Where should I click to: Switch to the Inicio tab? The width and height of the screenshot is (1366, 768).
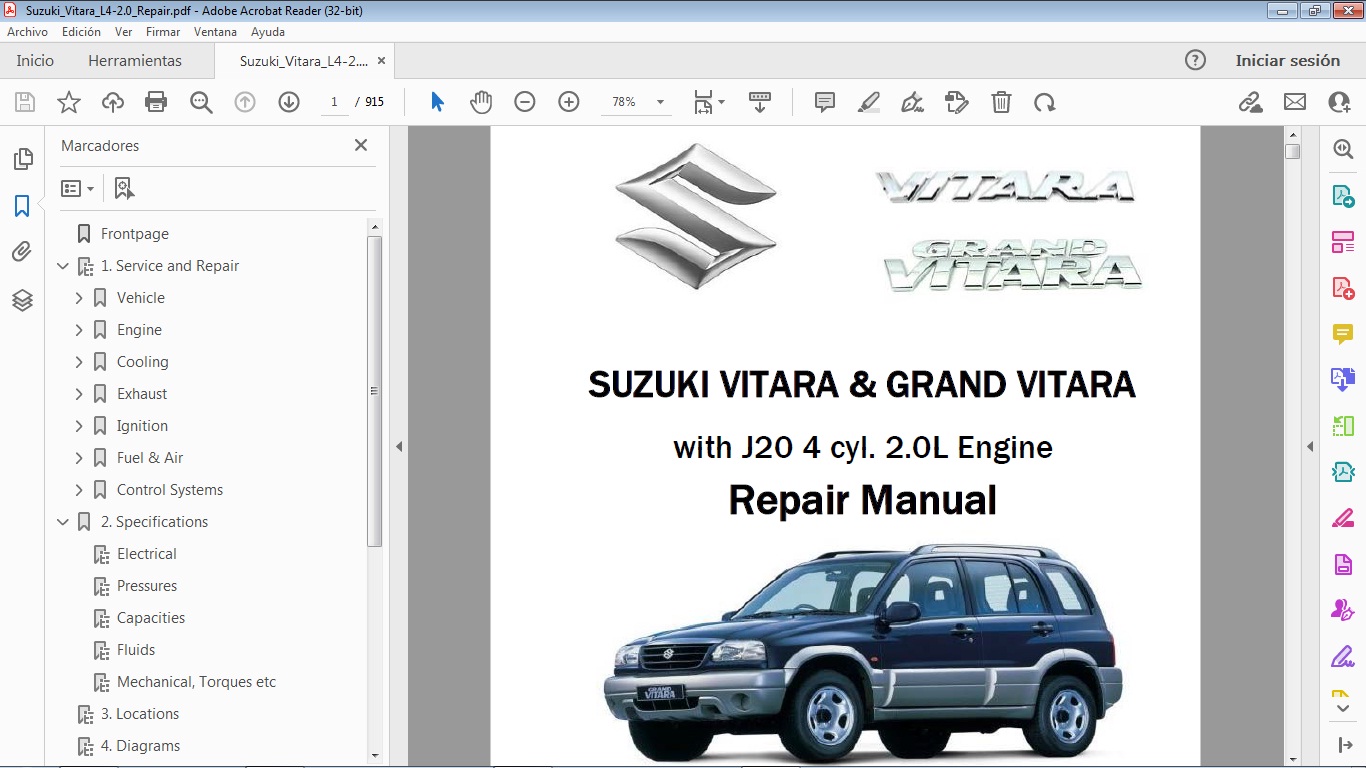coord(35,60)
